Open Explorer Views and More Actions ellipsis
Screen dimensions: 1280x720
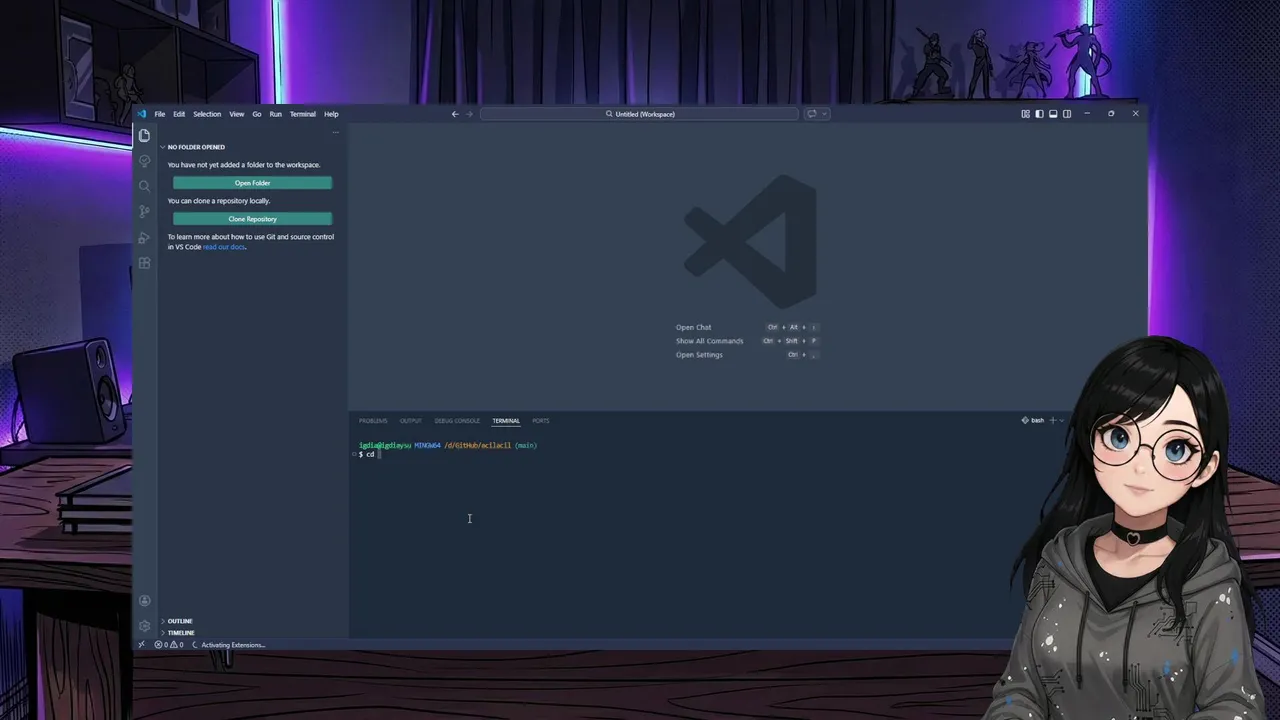(335, 132)
